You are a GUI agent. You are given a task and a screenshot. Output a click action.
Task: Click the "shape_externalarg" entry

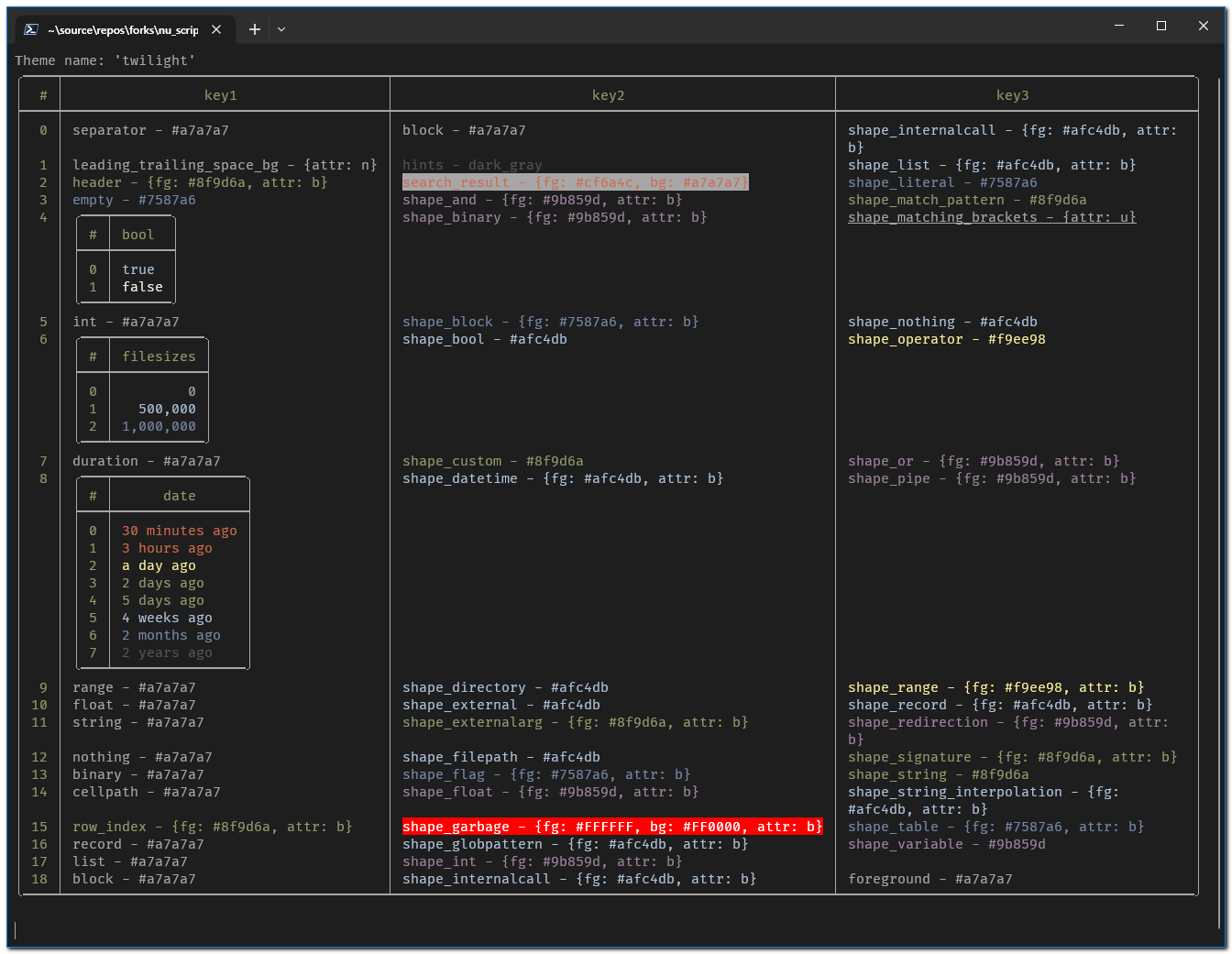point(576,722)
